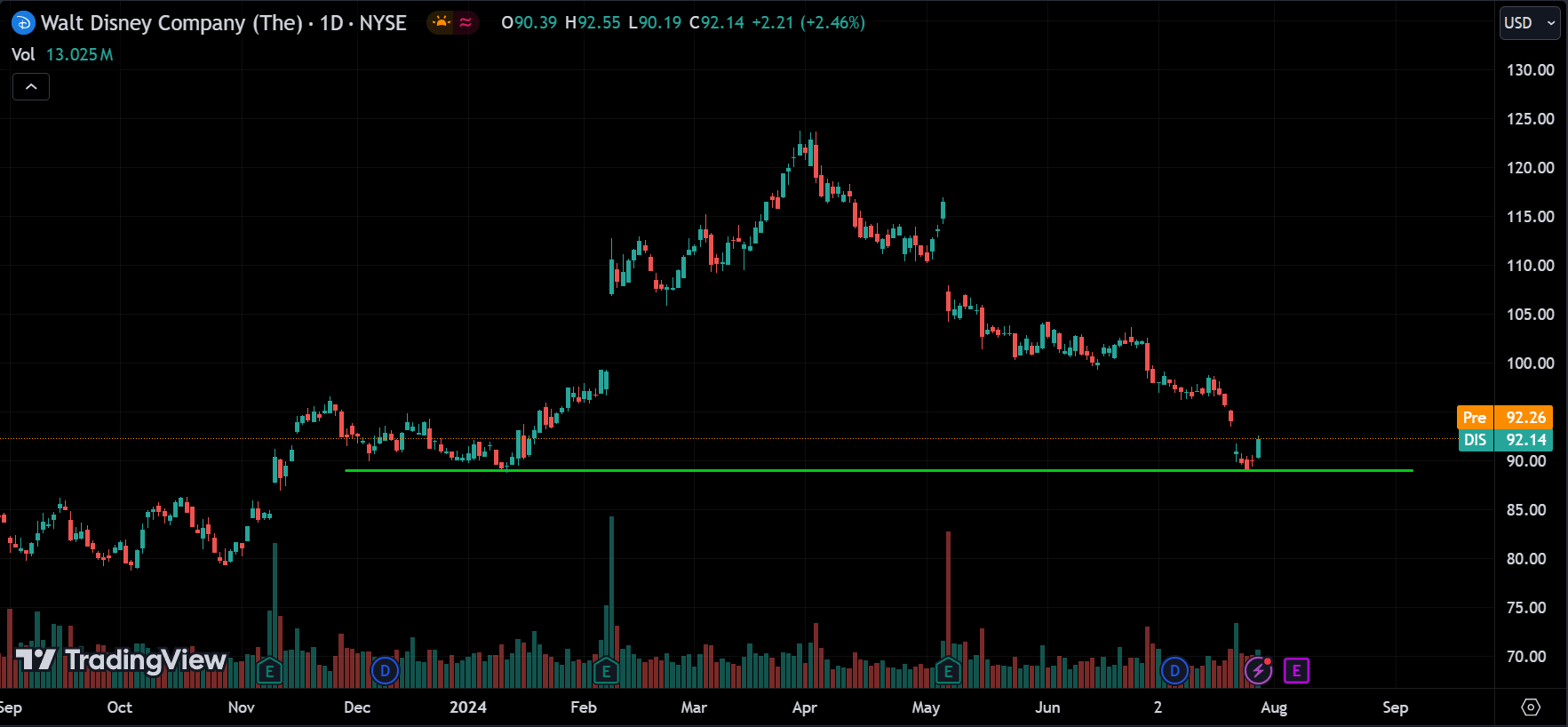Click the tall February volume spike bar
The height and width of the screenshot is (727, 1568).
pyautogui.click(x=611, y=602)
